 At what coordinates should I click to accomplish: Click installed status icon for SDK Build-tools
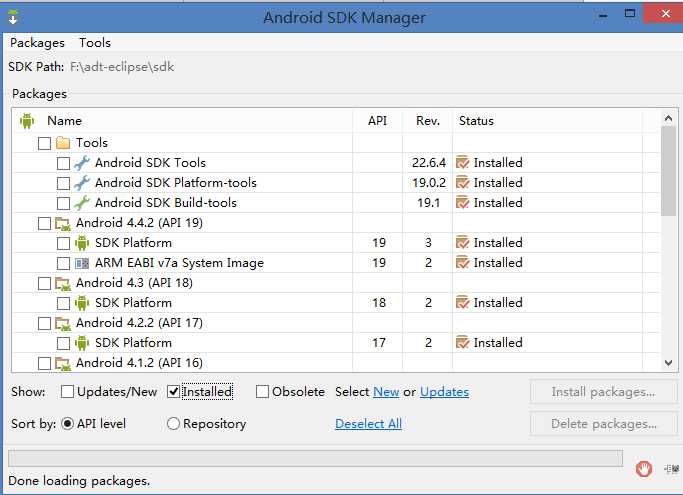463,203
